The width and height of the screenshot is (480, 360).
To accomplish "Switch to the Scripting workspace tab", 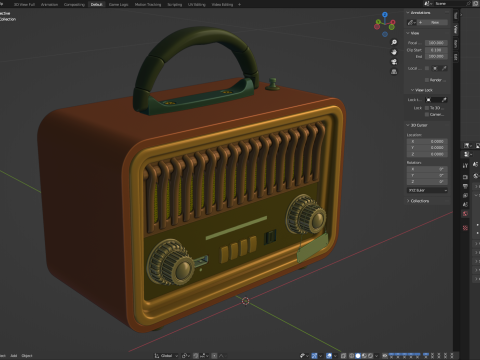I will click(175, 4).
